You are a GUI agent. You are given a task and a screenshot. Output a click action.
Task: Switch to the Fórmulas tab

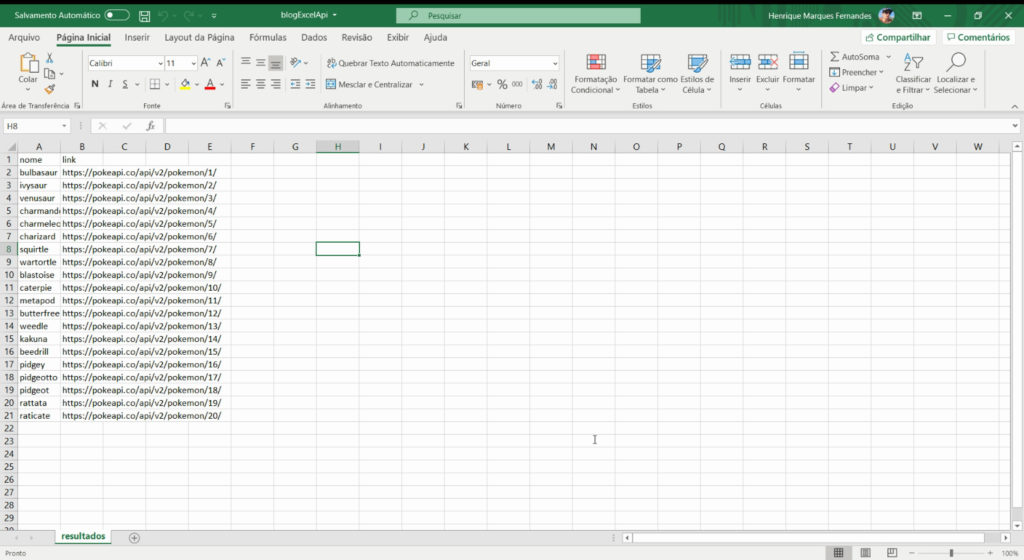268,37
